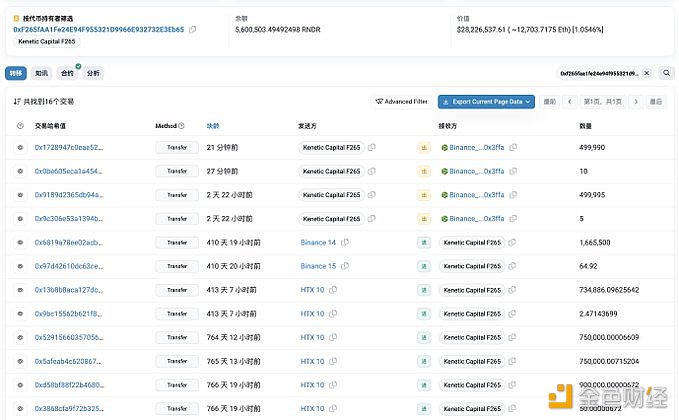Copy receiver address in 64.92 row

coord(512,266)
